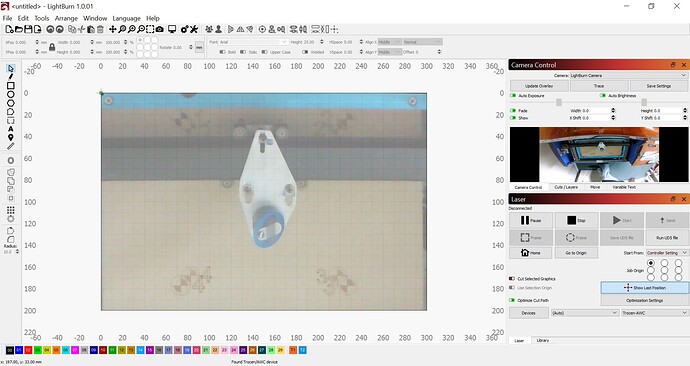Viewport: 690px width, 366px height.
Task: Pick the Position Laser marker tool
Action: click(11, 138)
